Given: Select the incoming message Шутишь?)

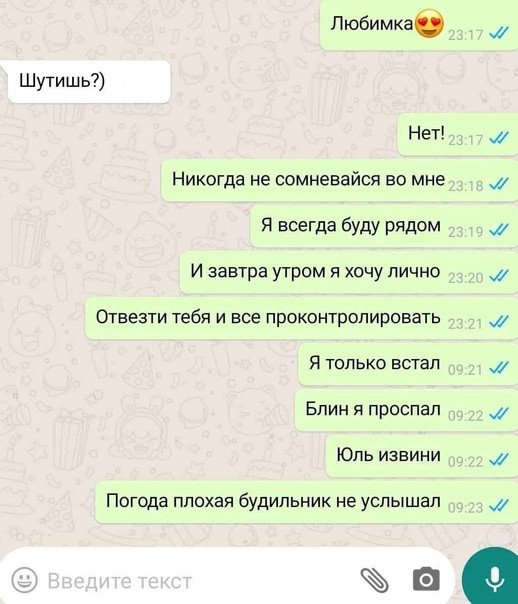Looking at the screenshot, I should [x=89, y=82].
